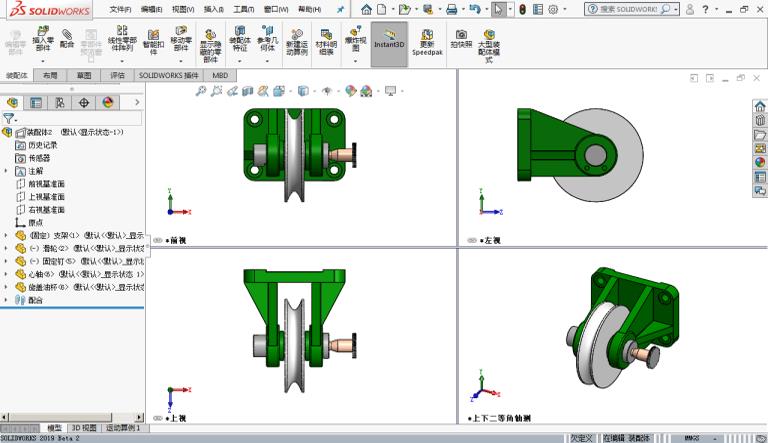Open the Appearances color ball in task pane
The width and height of the screenshot is (768, 443).
[760, 162]
